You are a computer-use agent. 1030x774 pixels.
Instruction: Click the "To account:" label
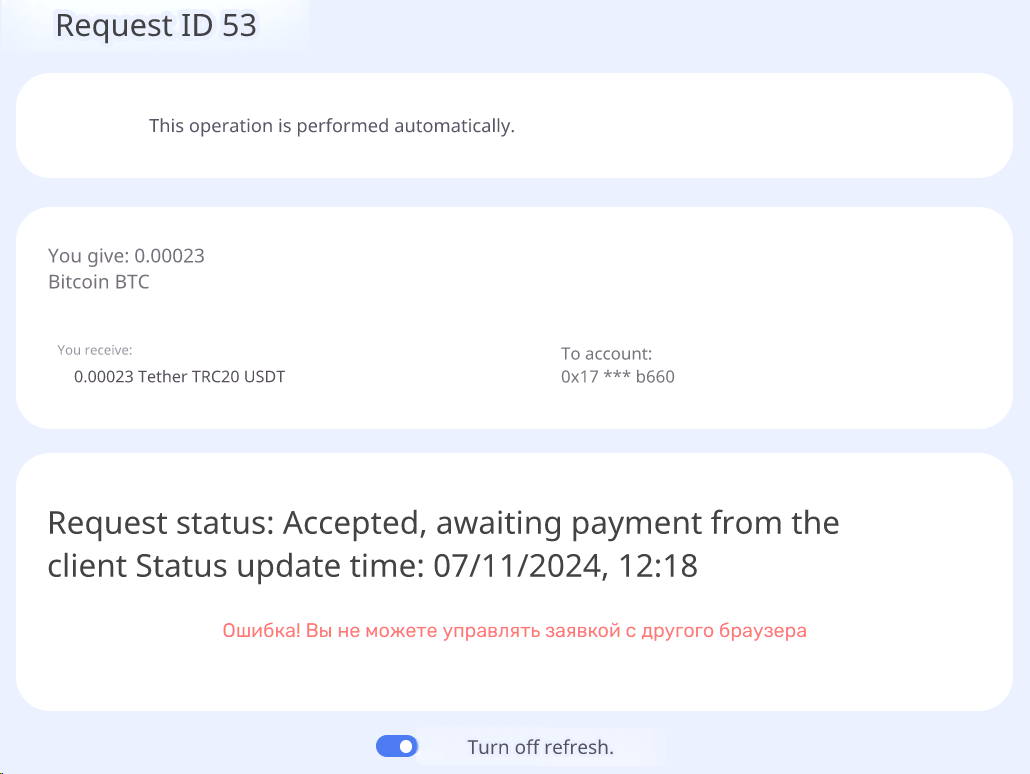pyautogui.click(x=606, y=354)
